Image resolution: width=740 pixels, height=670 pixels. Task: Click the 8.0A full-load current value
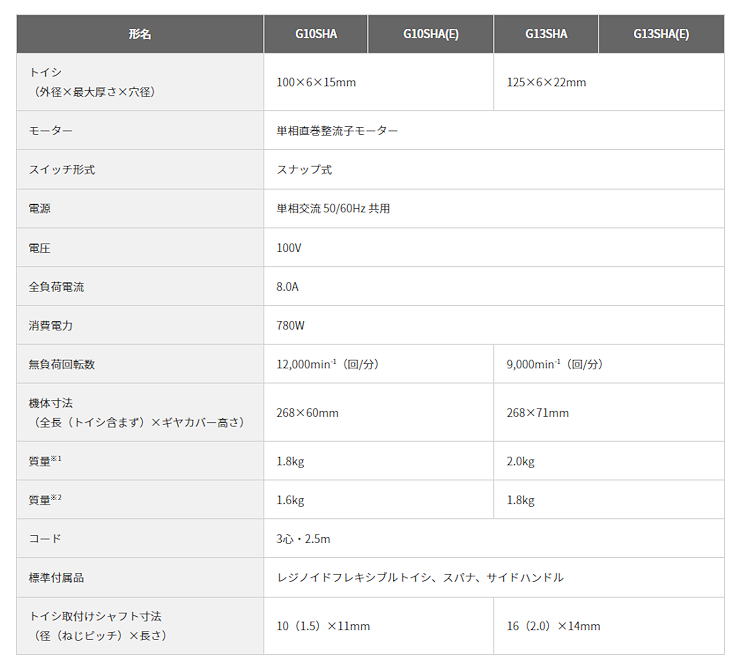click(288, 287)
